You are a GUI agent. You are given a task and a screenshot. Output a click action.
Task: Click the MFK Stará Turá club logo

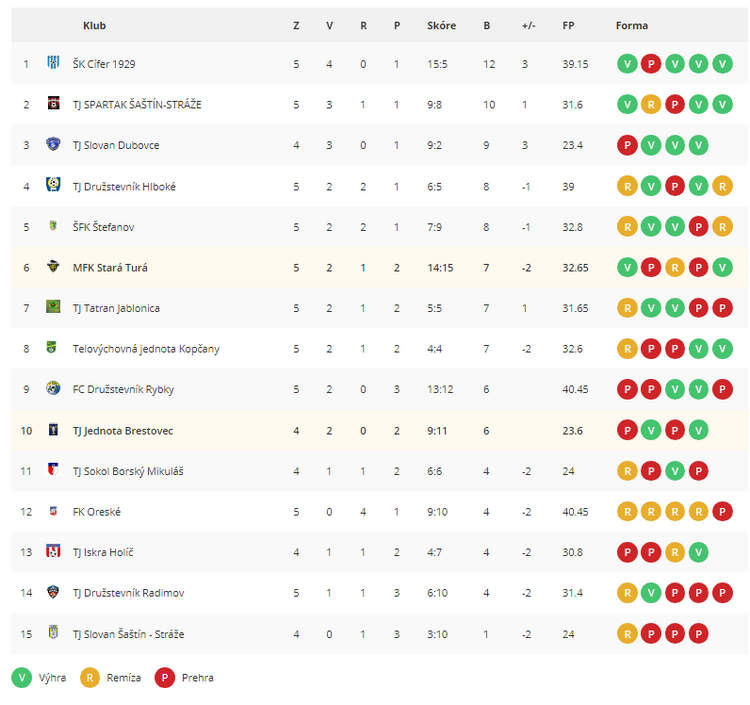(53, 266)
